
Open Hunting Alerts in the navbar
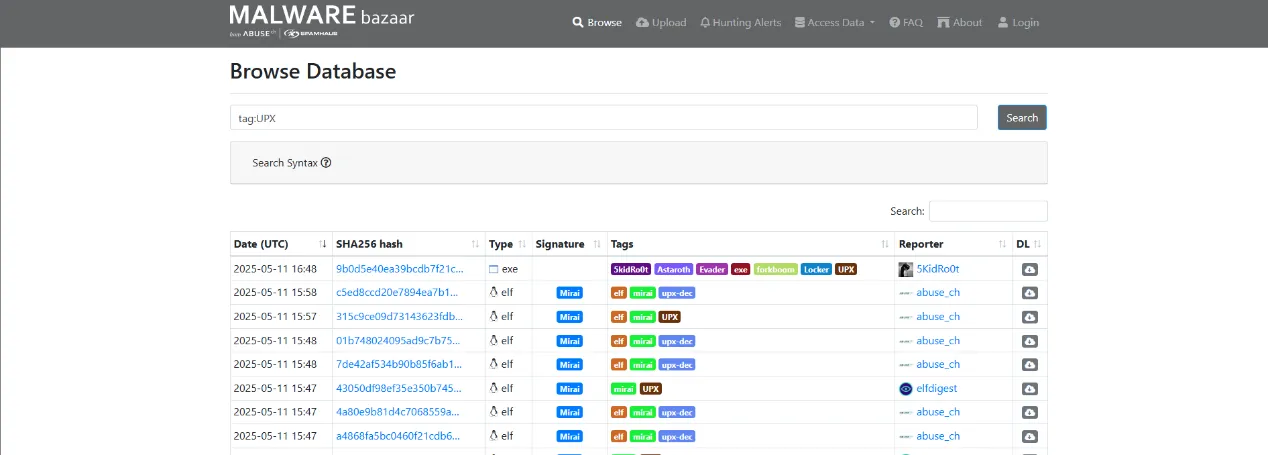(x=740, y=22)
